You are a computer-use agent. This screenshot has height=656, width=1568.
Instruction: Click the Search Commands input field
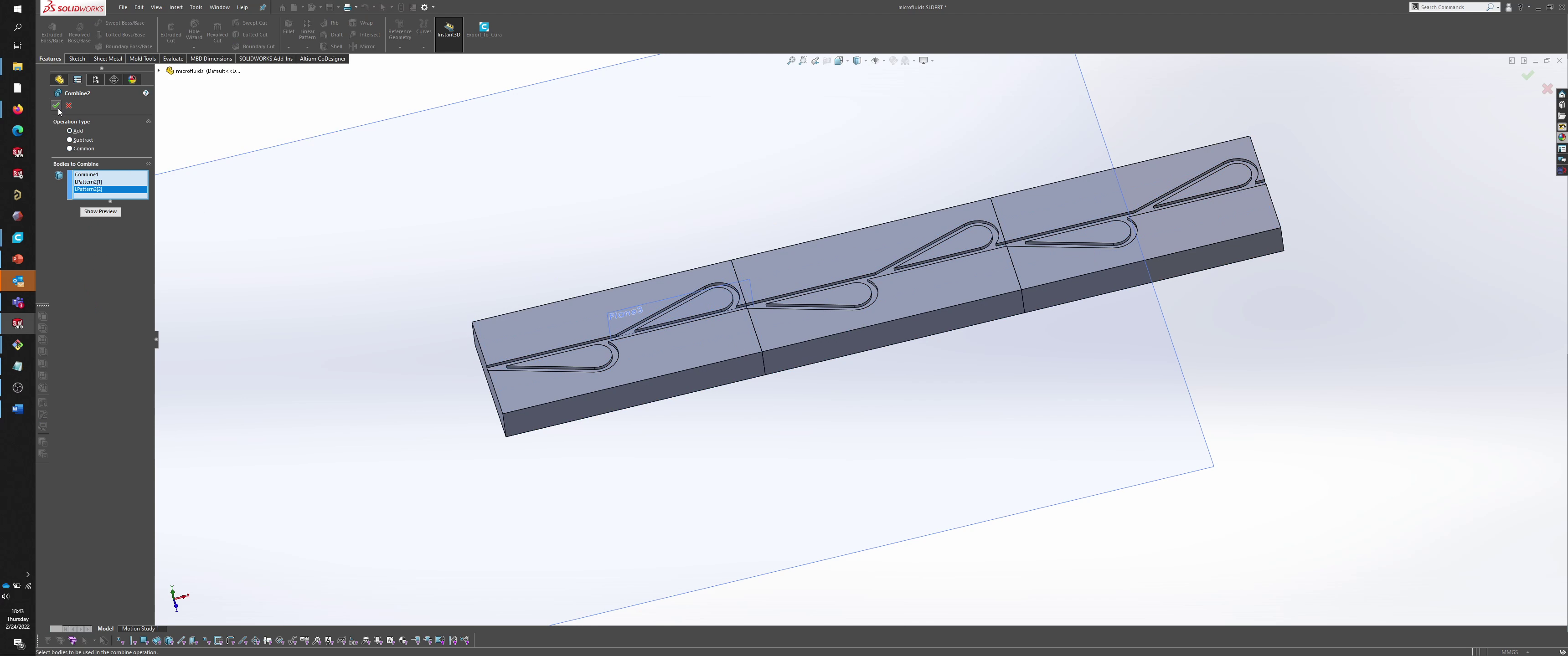point(1452,7)
